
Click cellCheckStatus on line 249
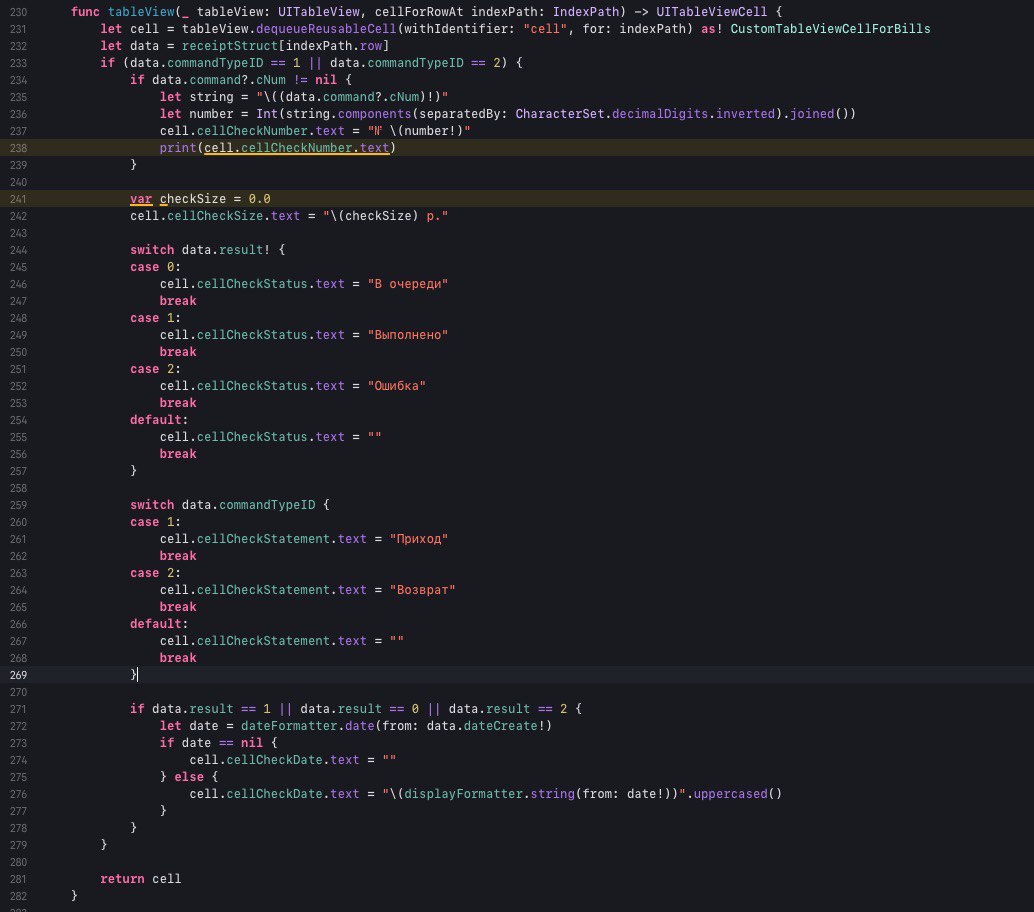252,335
